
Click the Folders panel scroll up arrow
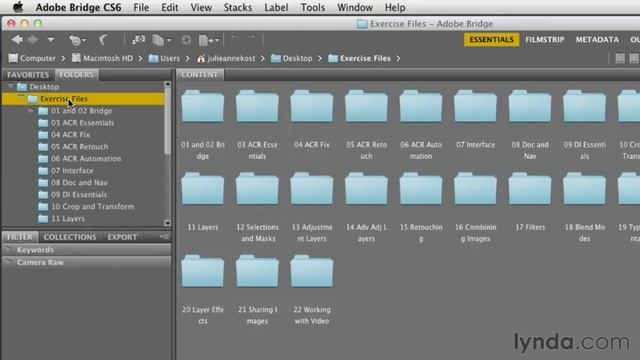(167, 84)
